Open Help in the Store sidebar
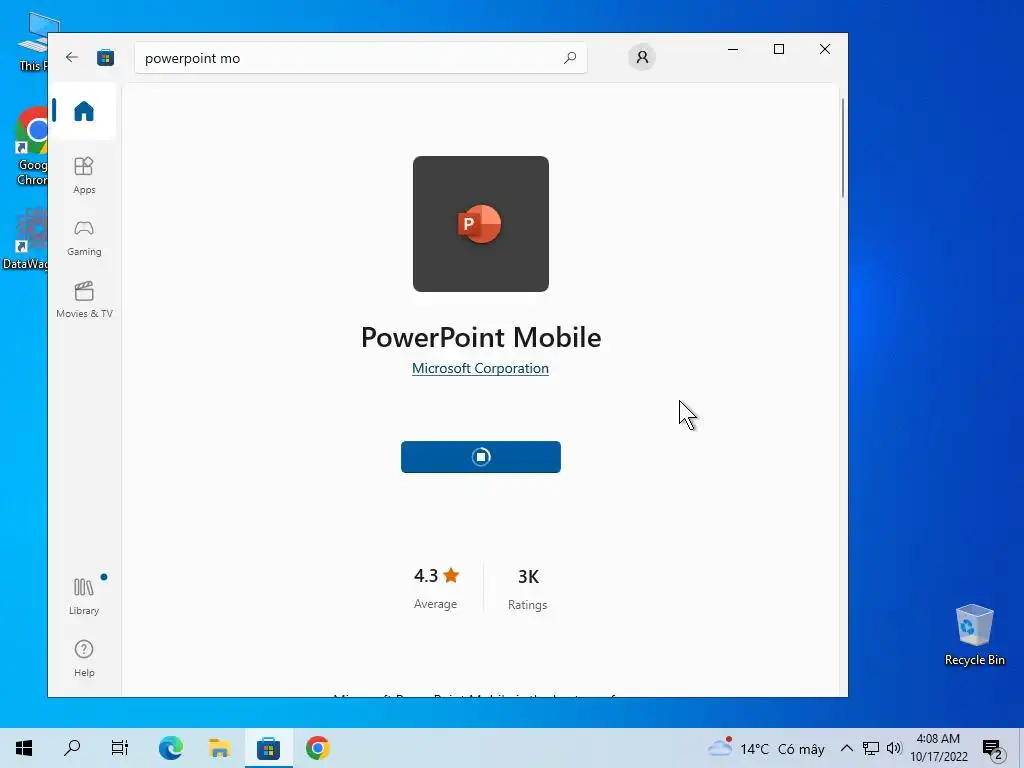This screenshot has width=1024, height=768. (84, 658)
